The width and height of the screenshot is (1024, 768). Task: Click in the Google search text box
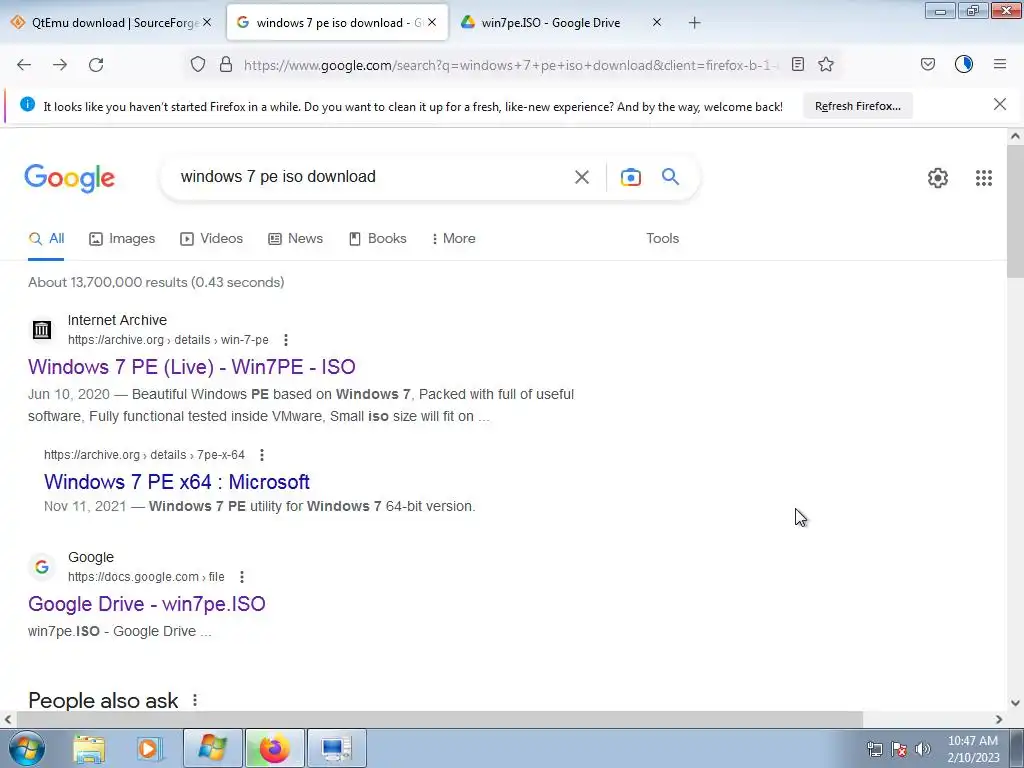coord(370,176)
